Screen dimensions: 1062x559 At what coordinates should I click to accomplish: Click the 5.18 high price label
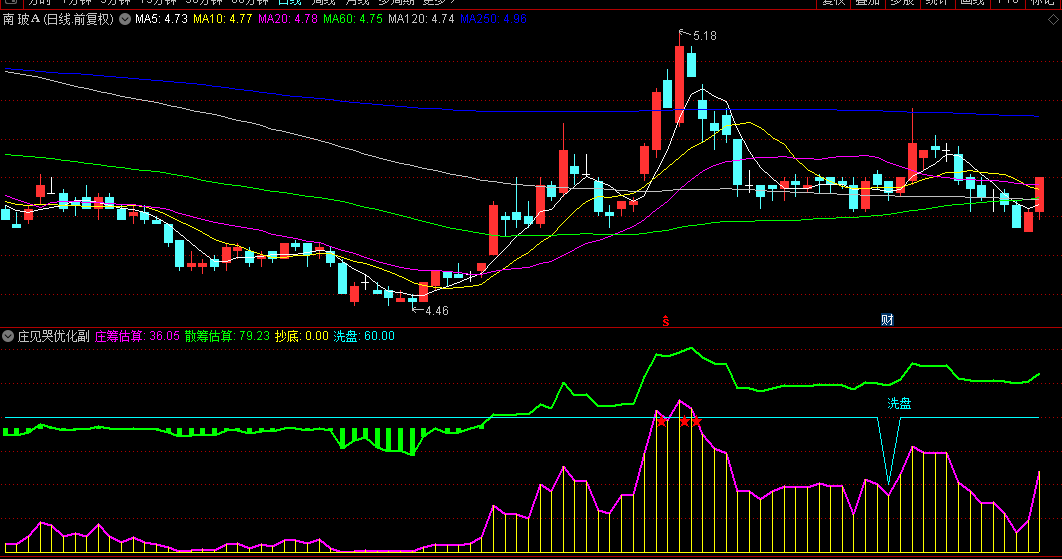point(704,36)
